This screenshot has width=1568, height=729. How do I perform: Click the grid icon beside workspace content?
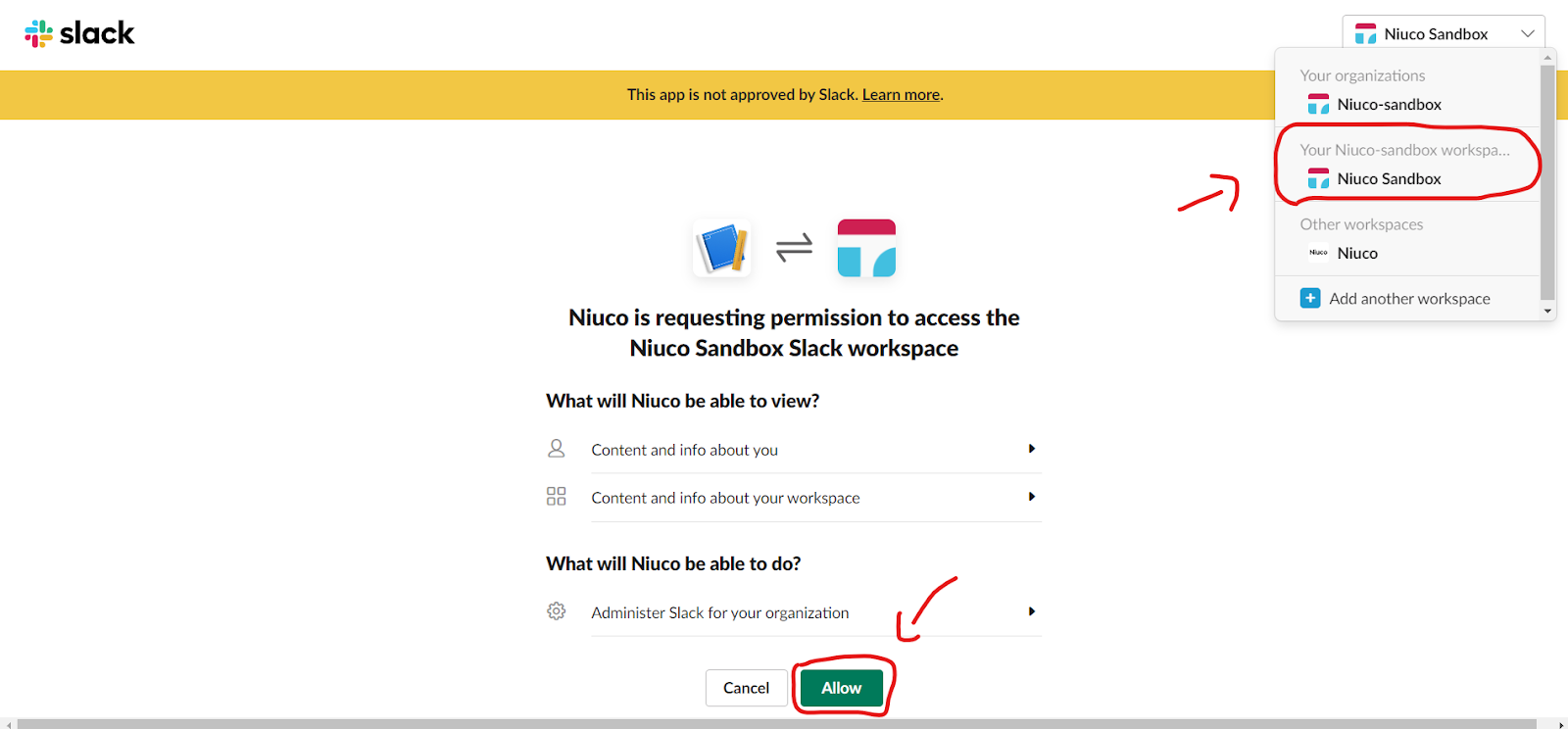(x=556, y=496)
